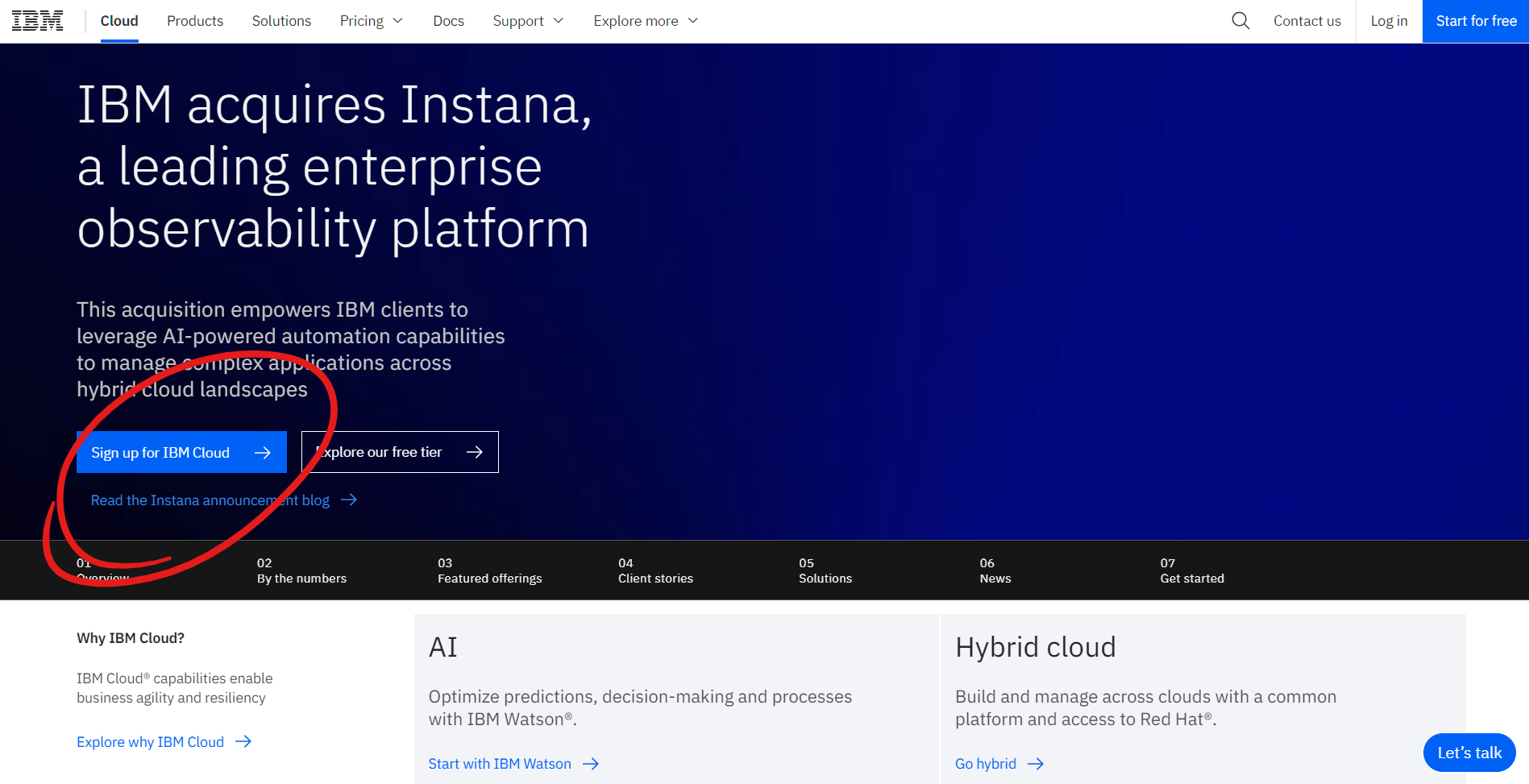
Task: Click arrow icon on Explore our free tier
Action: [x=475, y=452]
